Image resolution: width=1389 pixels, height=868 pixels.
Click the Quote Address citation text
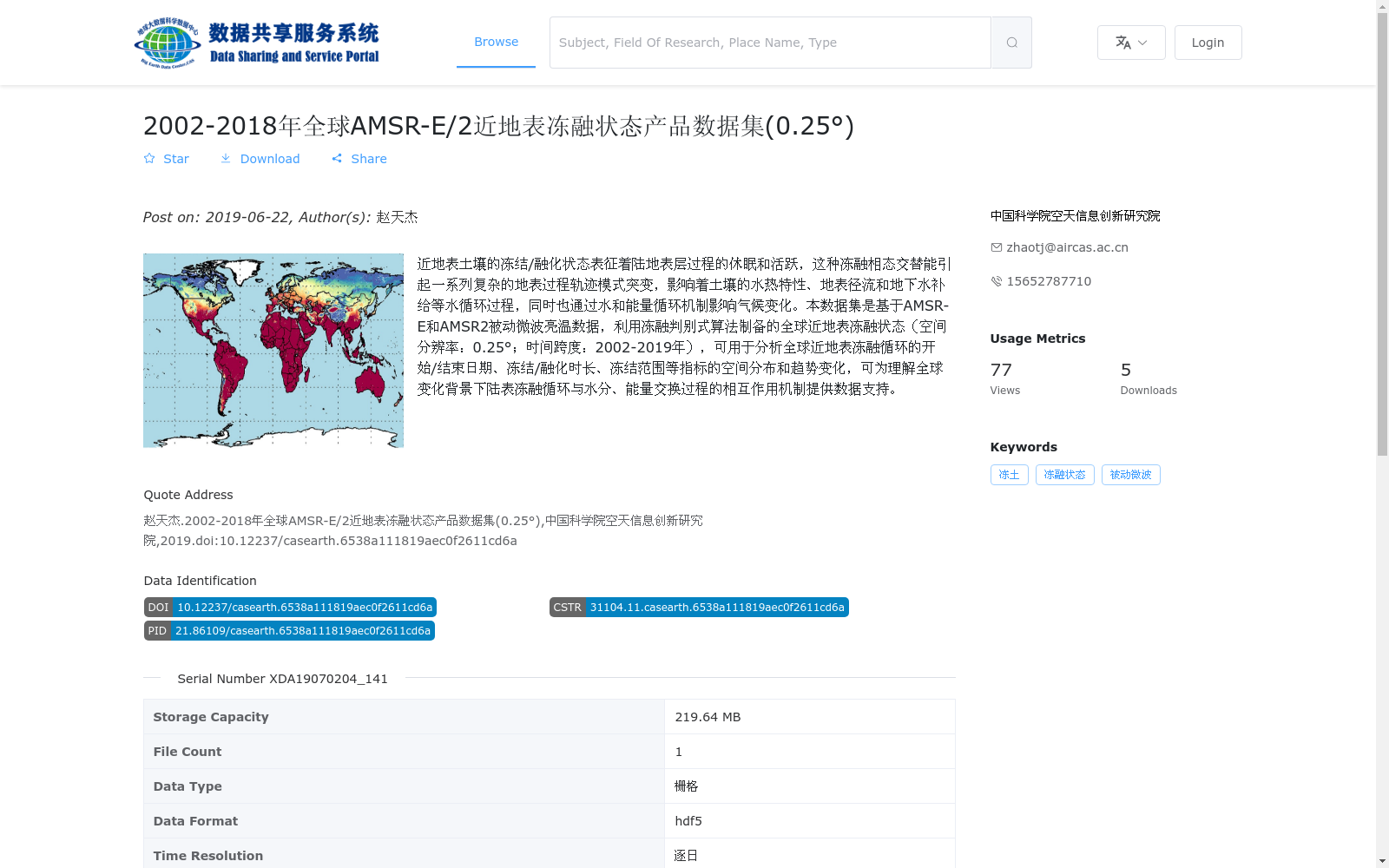(423, 530)
